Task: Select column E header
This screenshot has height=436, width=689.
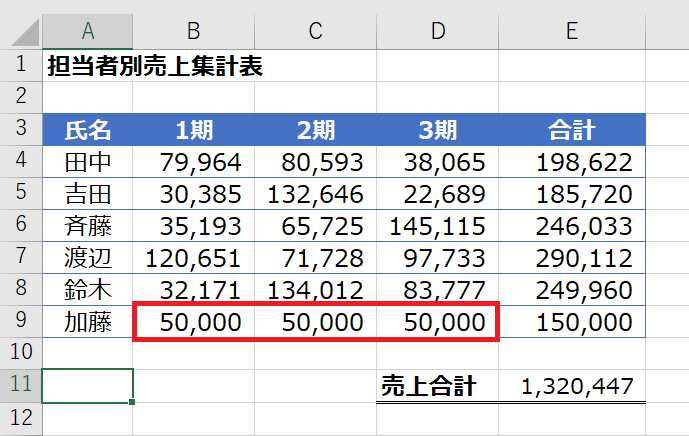Action: [571, 31]
